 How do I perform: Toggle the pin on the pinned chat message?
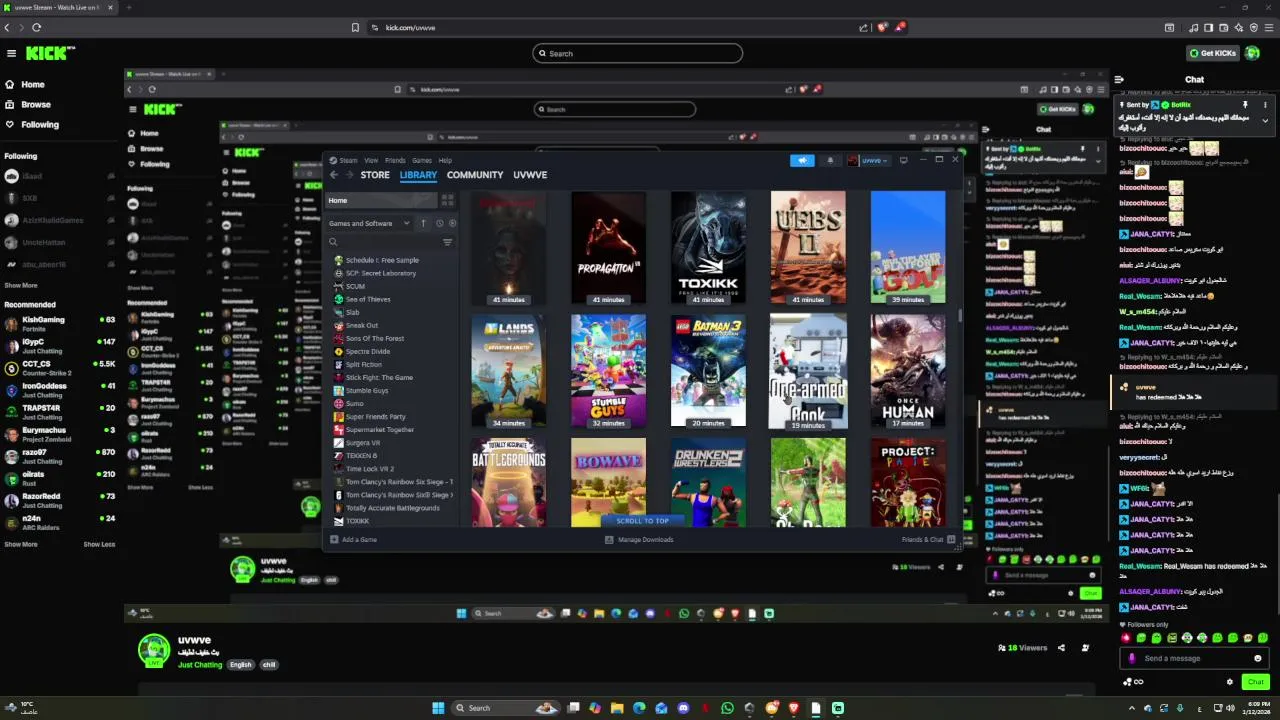(x=1245, y=104)
